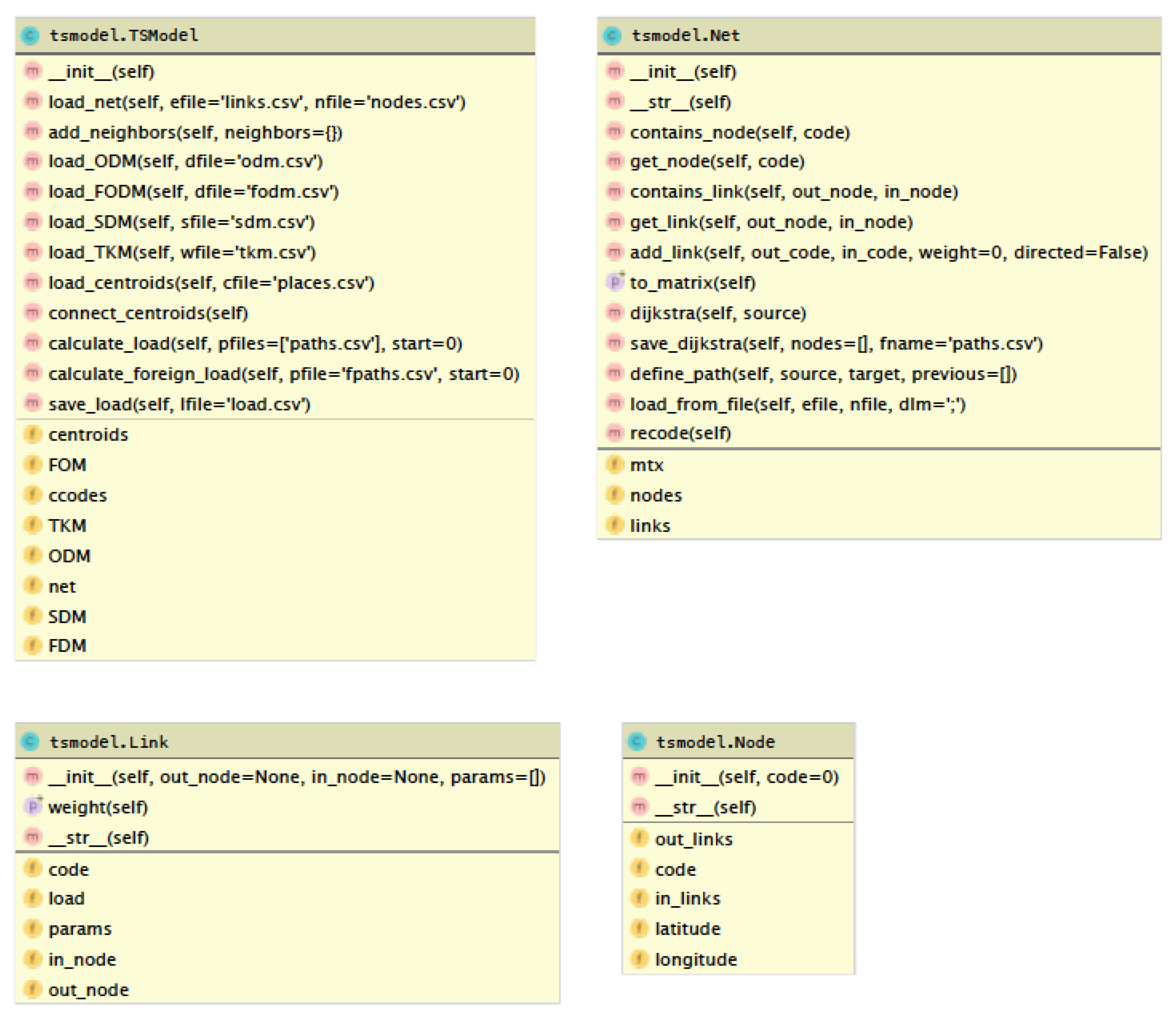Select the calculate_foreign_load method entry
The width and height of the screenshot is (1176, 1023).
283,374
